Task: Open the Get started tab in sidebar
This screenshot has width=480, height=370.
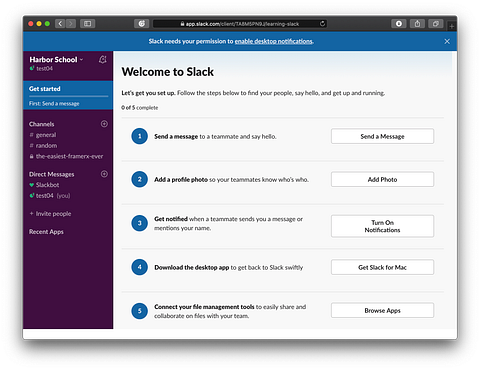Action: (x=68, y=89)
